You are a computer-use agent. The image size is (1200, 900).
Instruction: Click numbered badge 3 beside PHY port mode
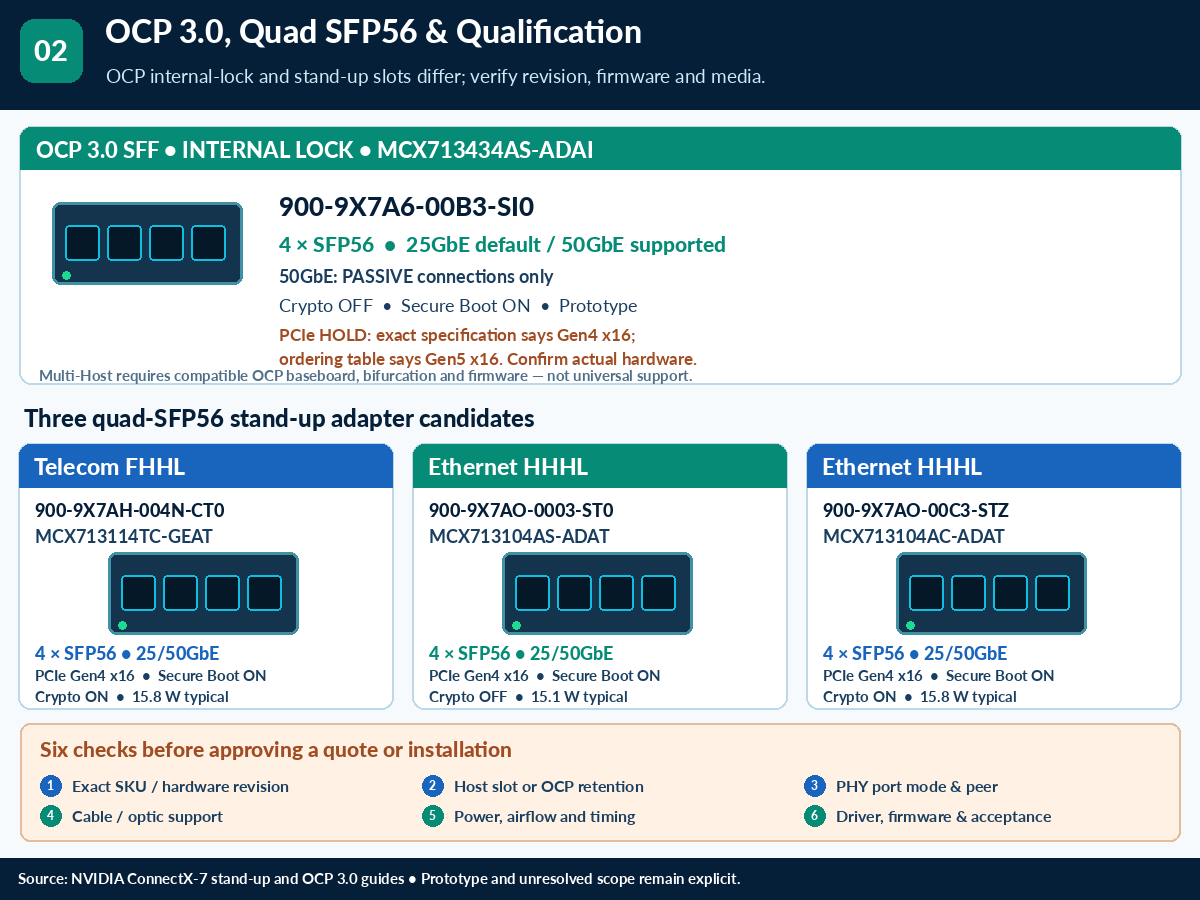pyautogui.click(x=815, y=786)
